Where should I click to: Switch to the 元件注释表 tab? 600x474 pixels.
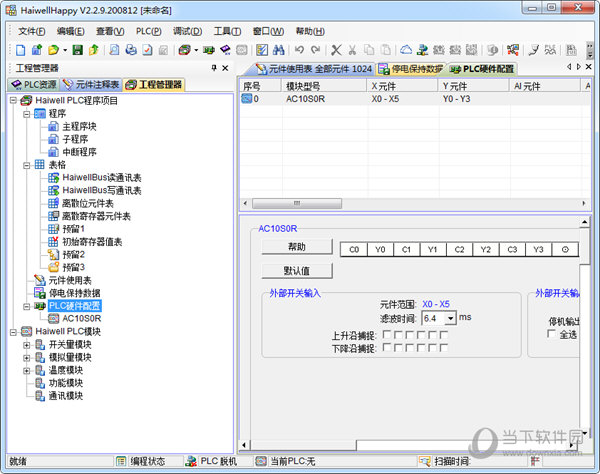pos(91,85)
